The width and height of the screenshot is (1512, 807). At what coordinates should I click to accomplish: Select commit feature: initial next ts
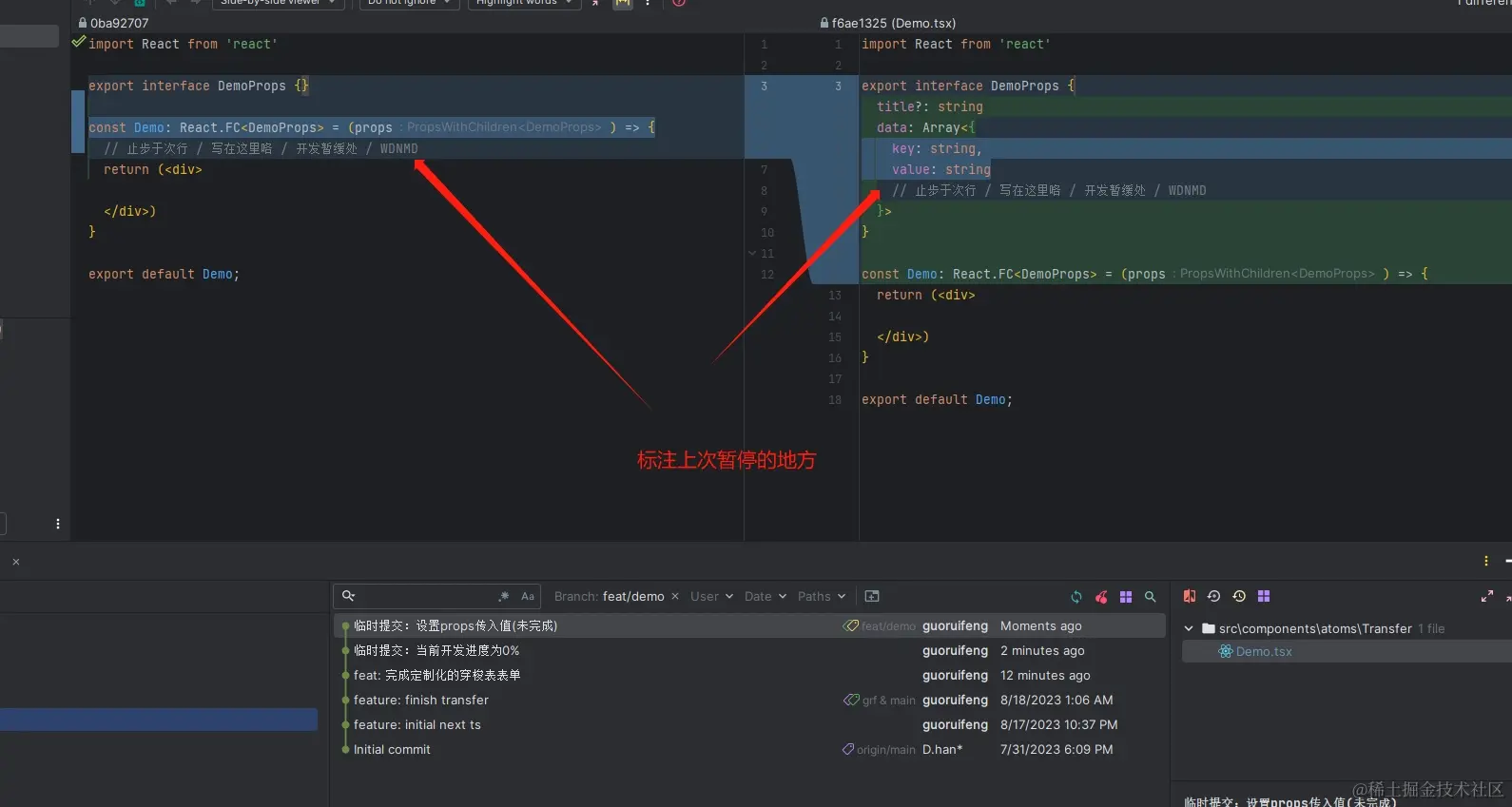[x=749, y=724]
